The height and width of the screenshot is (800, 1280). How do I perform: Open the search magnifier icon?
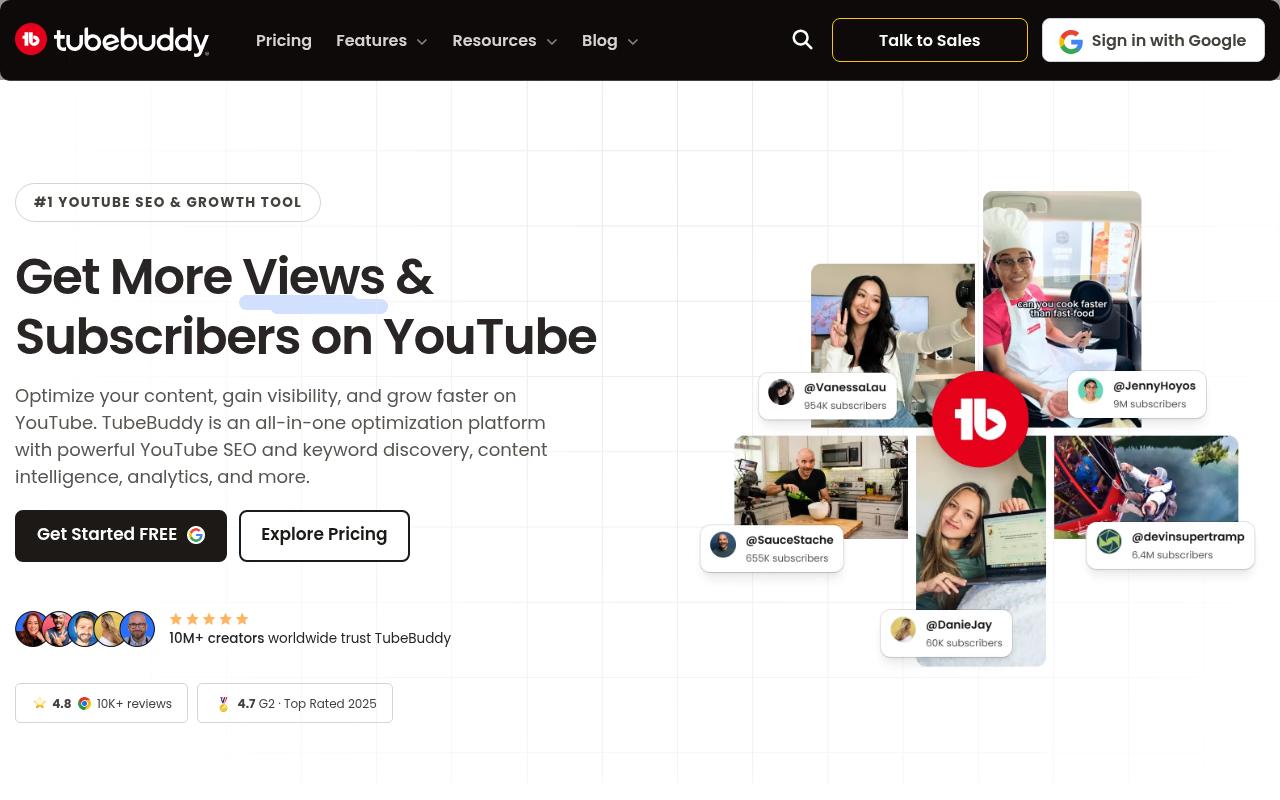(802, 39)
